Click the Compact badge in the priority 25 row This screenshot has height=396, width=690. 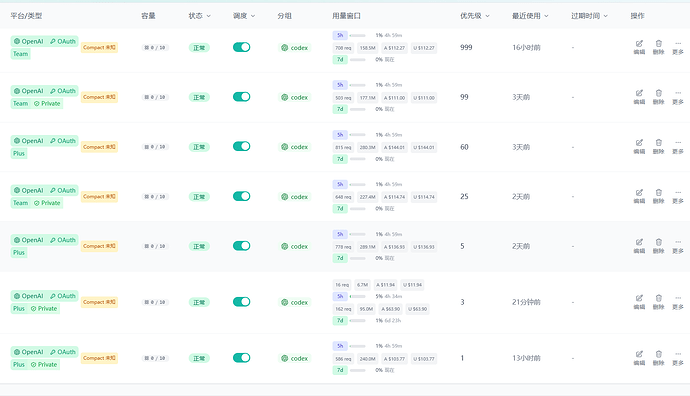coord(99,197)
